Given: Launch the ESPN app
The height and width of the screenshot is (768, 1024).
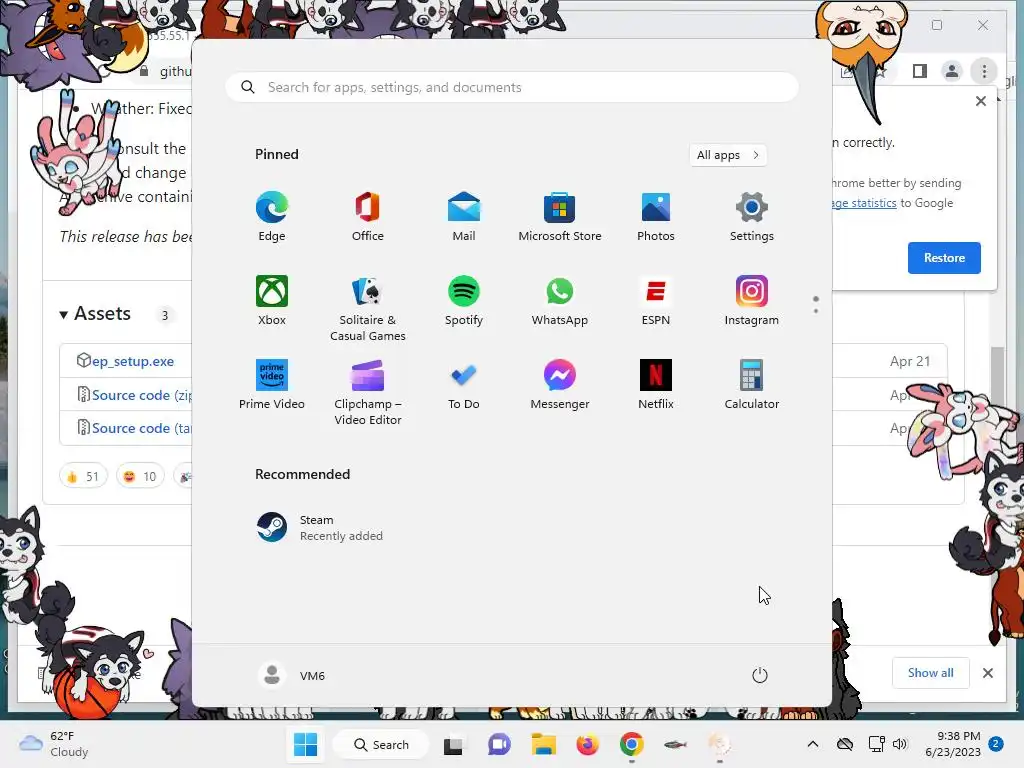Looking at the screenshot, I should coord(656,300).
